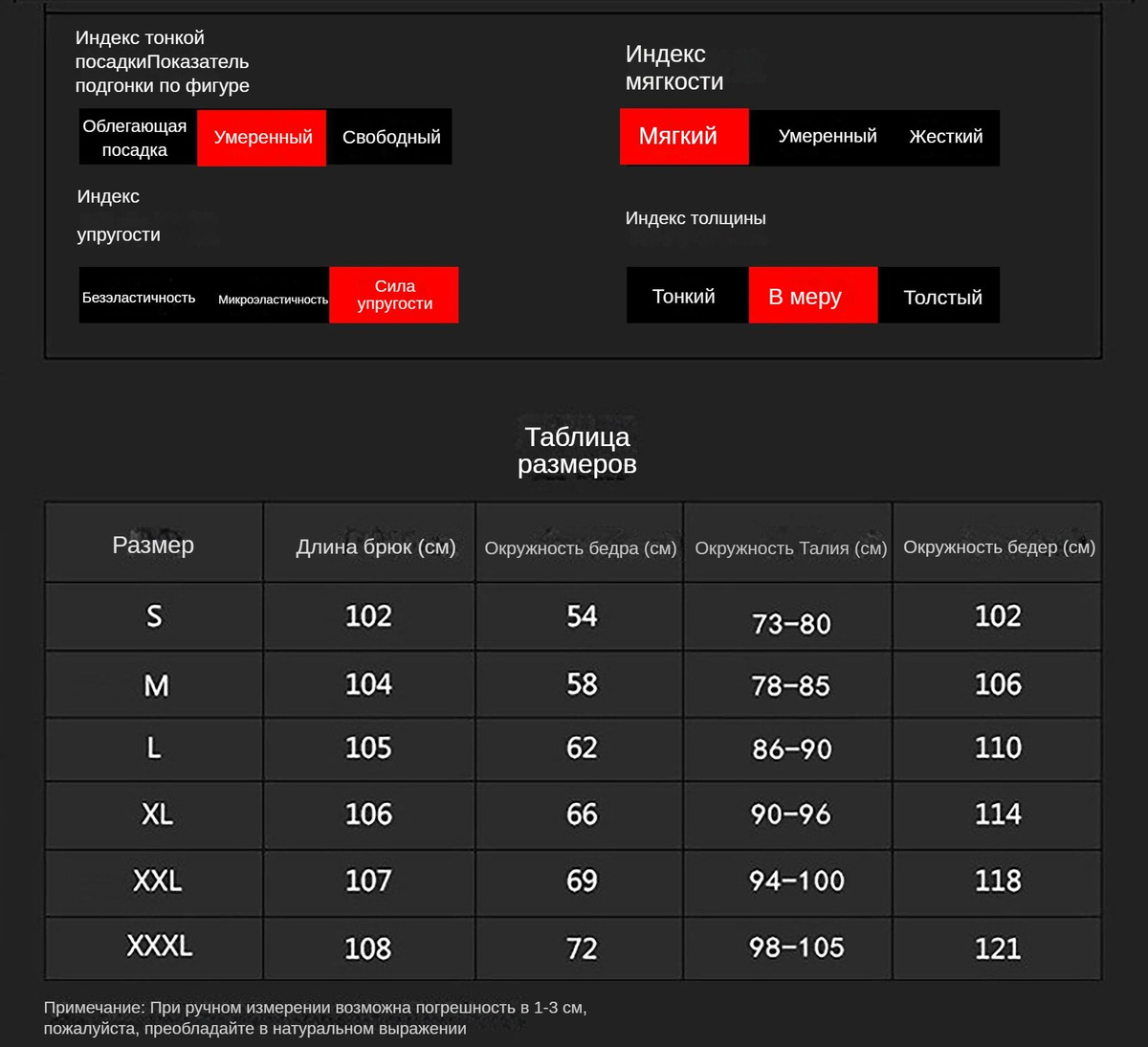Click the 'Окружность Талия (см)' column header
The height and width of the screenshot is (1047, 1148).
790,548
